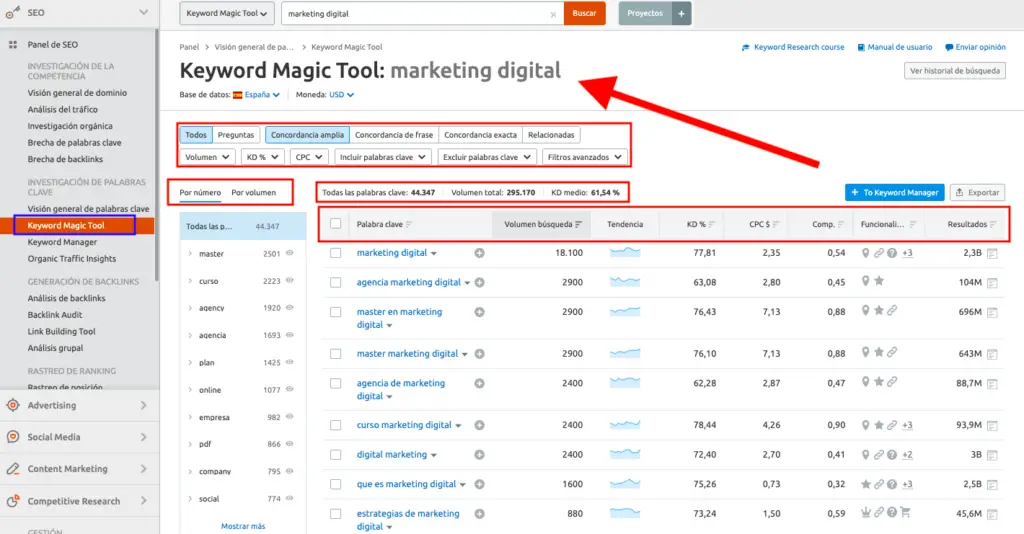
Task: Select the Concordancia exacta match tab
Action: [x=480, y=135]
